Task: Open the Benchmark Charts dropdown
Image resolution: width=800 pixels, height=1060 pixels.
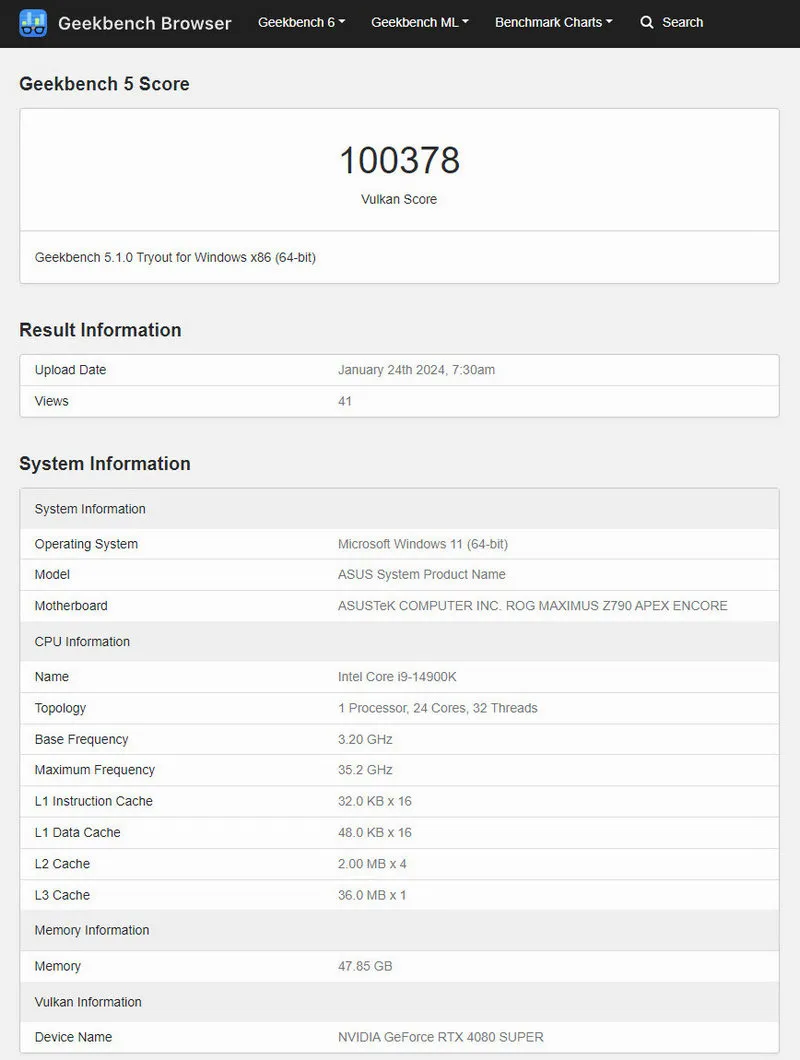Action: click(x=553, y=22)
